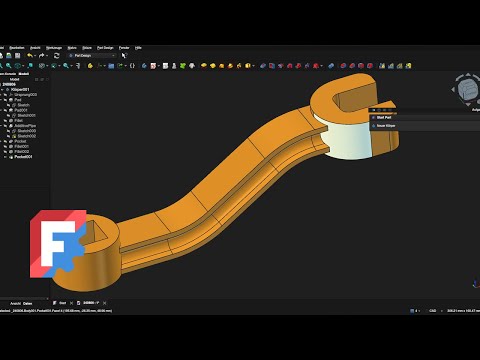Click the Boolean operation icon
The height and width of the screenshot is (360, 480).
(x=331, y=66)
